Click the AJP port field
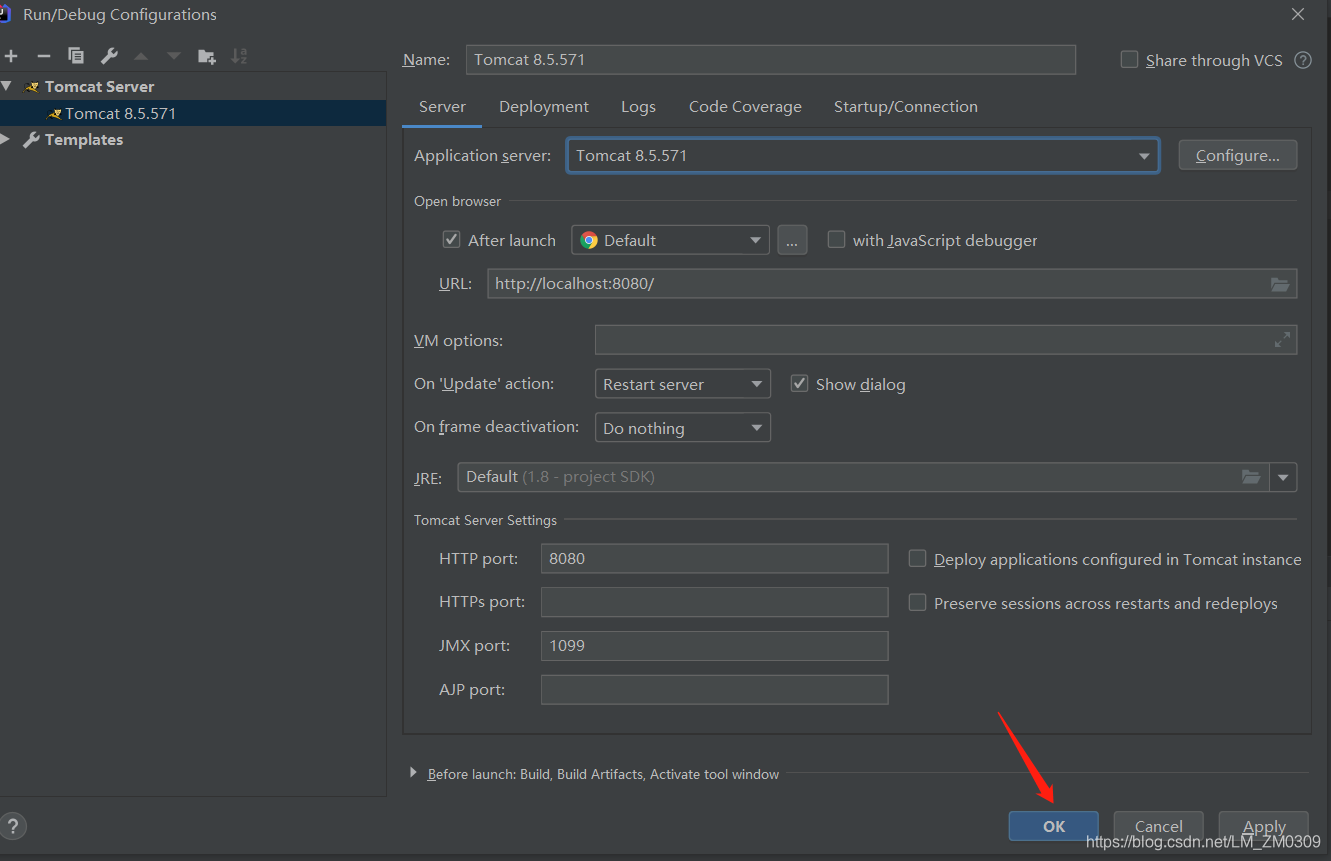This screenshot has width=1331, height=861. pos(714,690)
